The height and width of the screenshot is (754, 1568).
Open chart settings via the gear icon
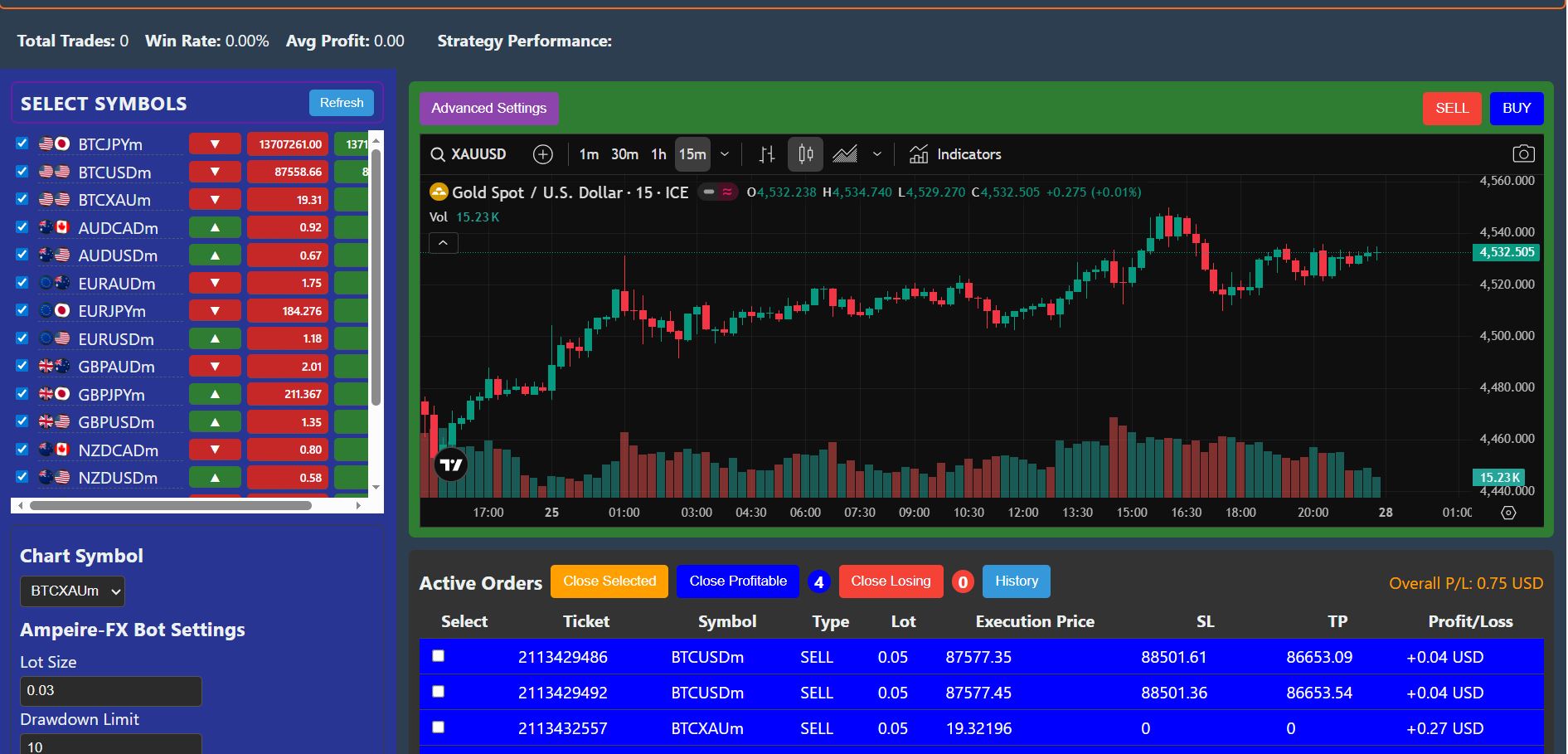[1509, 513]
